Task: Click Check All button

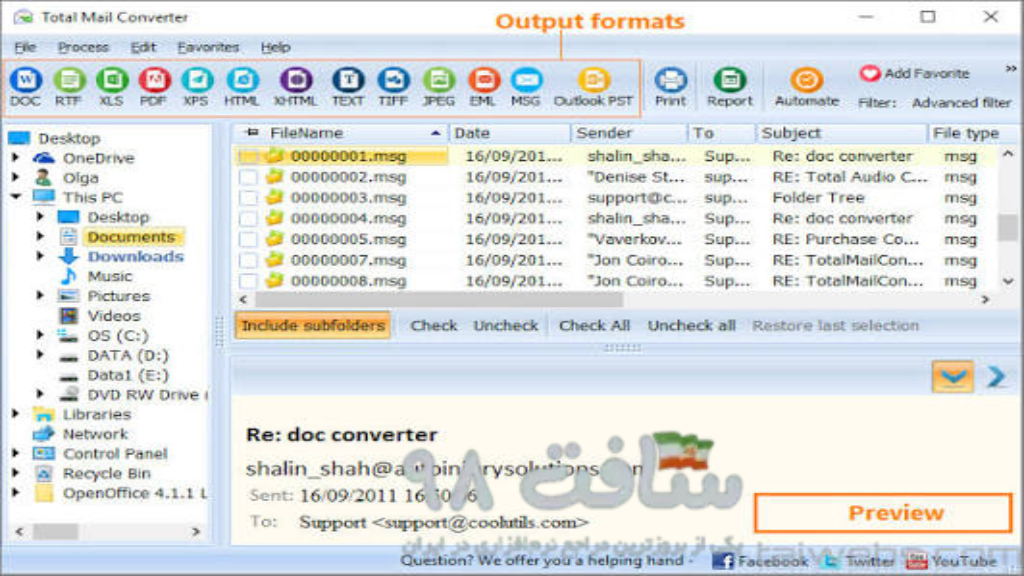Action: 594,325
